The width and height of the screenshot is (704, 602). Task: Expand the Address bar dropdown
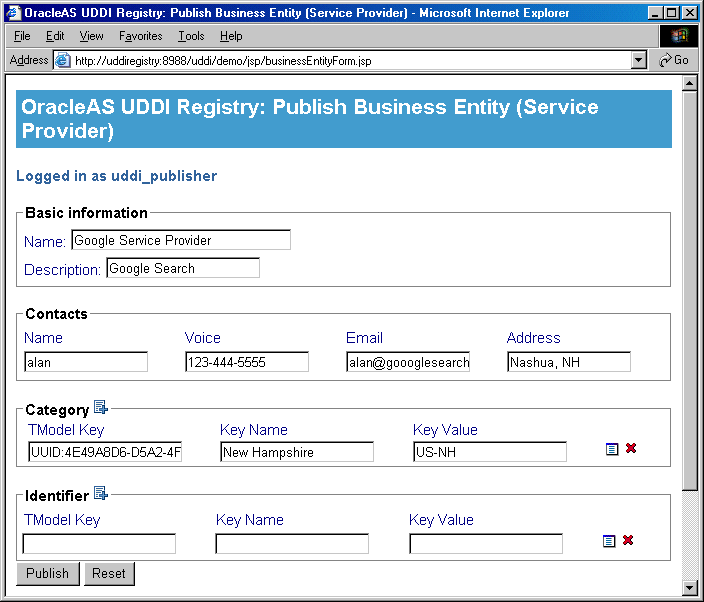click(x=638, y=60)
